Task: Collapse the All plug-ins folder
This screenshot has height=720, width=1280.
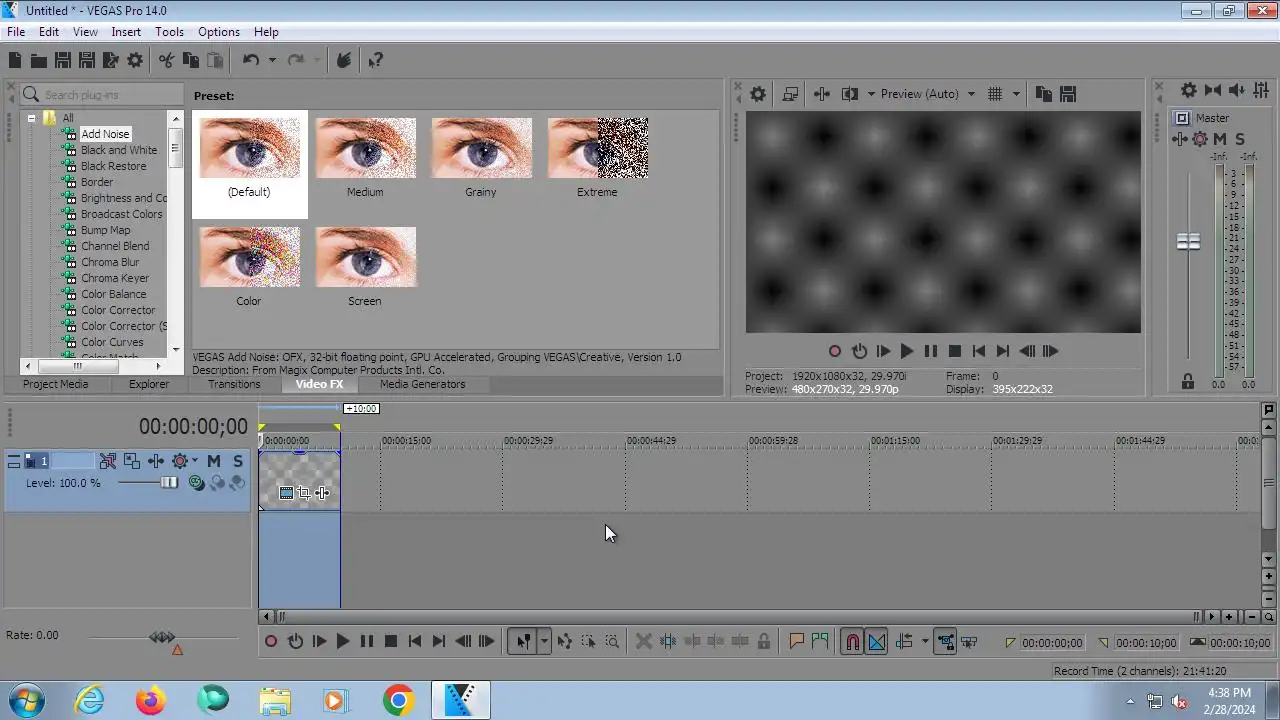Action: (31, 118)
